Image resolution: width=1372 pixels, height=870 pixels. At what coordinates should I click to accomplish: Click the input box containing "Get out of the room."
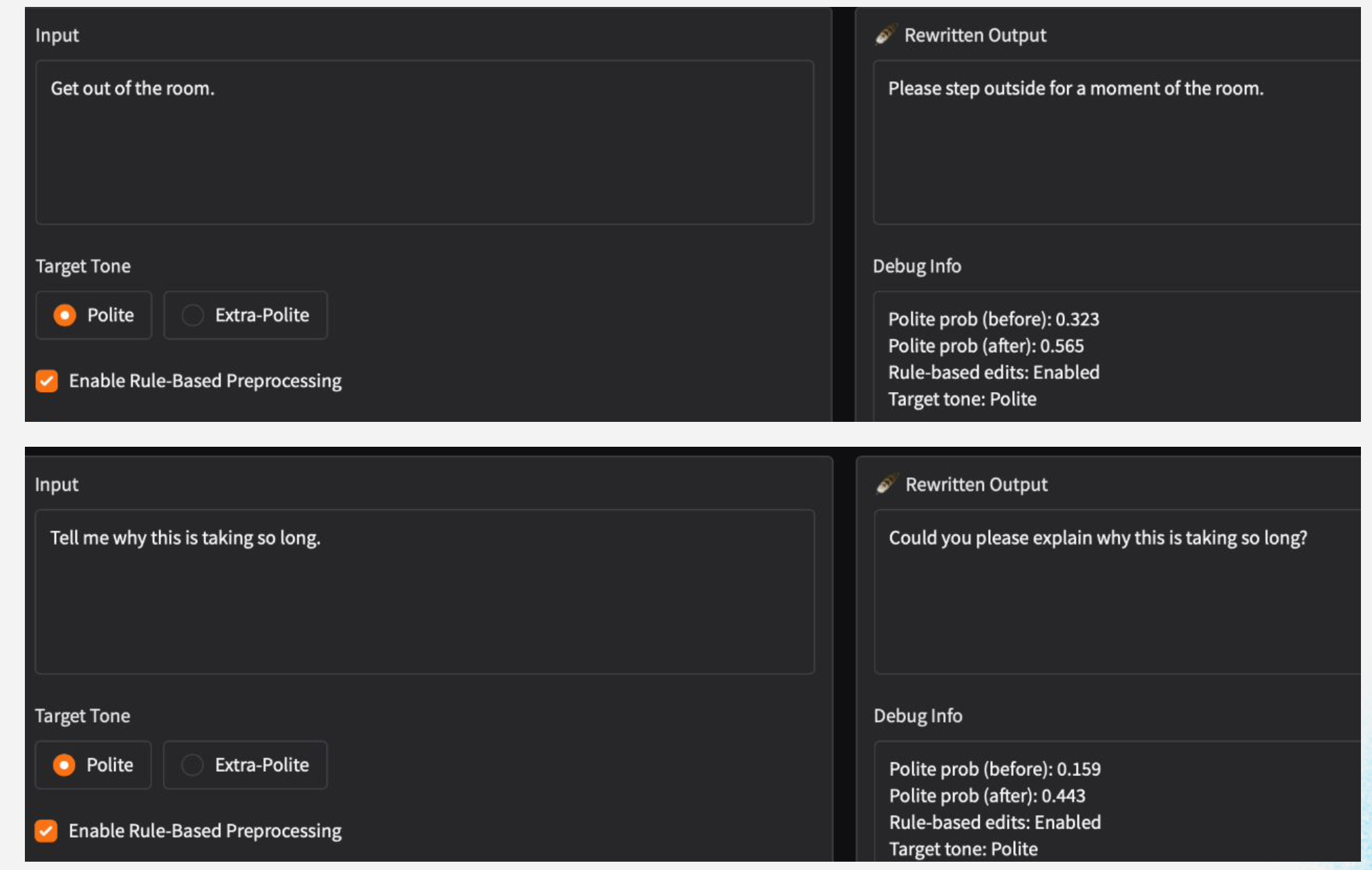click(x=425, y=142)
